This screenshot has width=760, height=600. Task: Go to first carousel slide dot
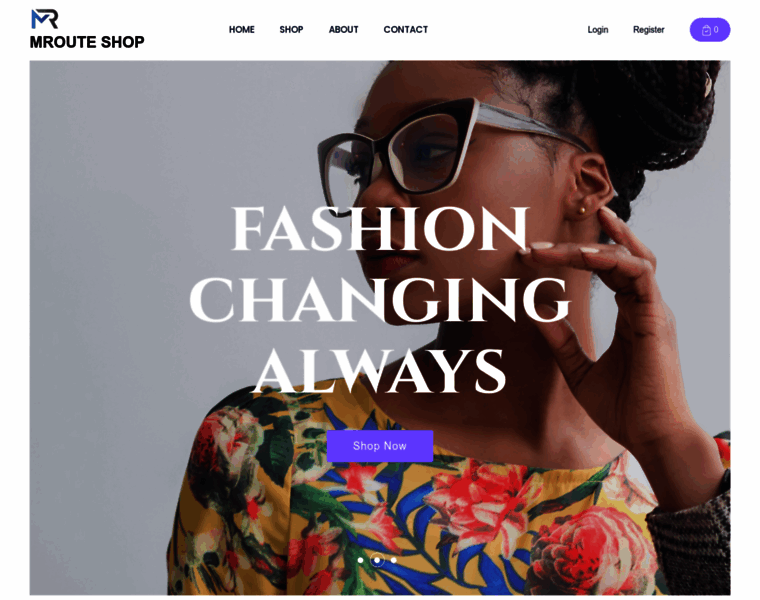click(x=360, y=560)
